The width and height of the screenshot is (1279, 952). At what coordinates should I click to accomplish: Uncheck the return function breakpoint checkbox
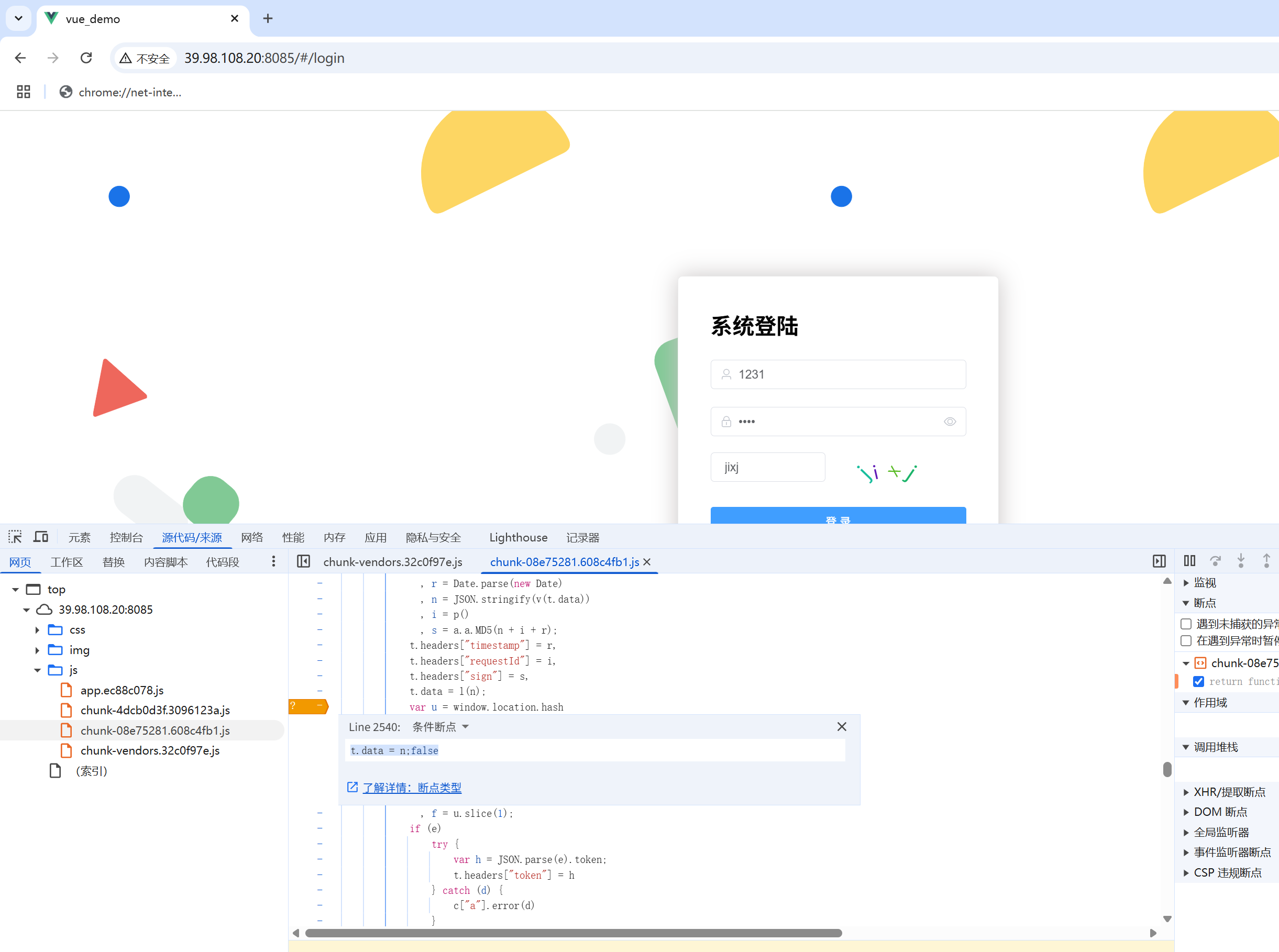(x=1198, y=681)
